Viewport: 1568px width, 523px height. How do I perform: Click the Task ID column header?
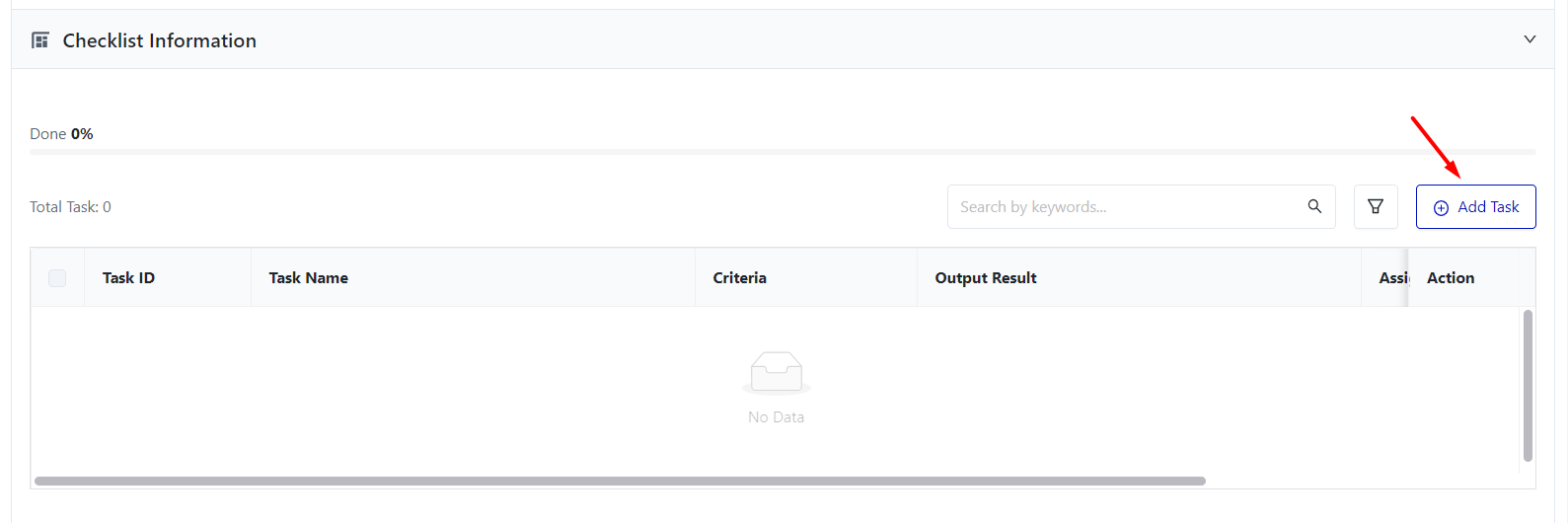128,278
